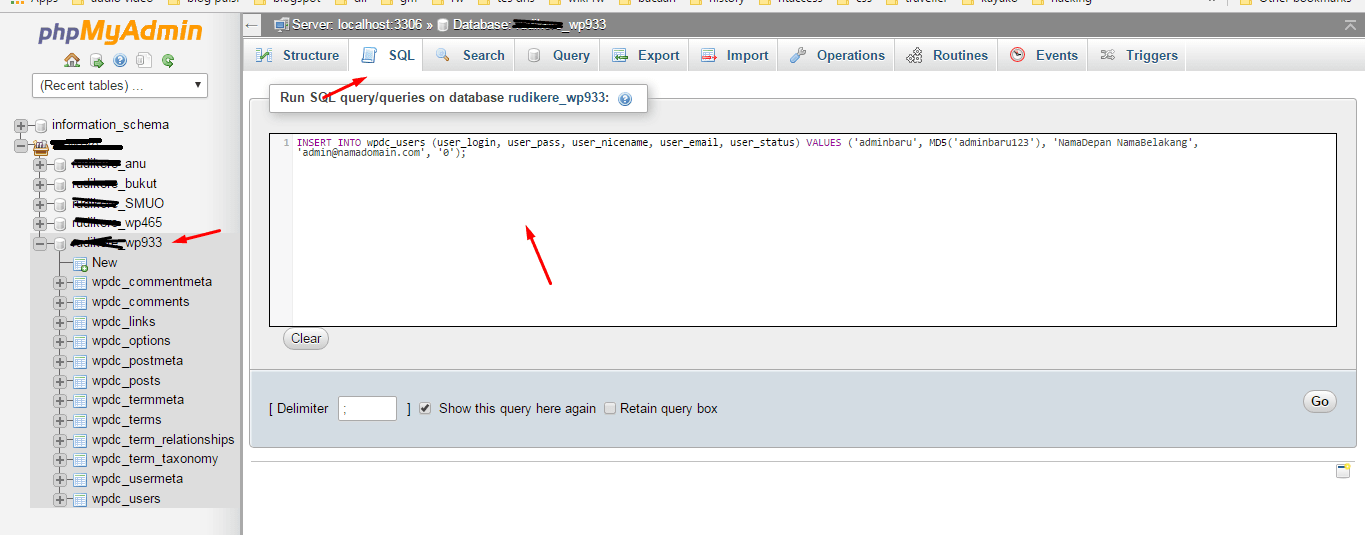
Task: Click the database icon beside information_schema
Action: (x=41, y=126)
